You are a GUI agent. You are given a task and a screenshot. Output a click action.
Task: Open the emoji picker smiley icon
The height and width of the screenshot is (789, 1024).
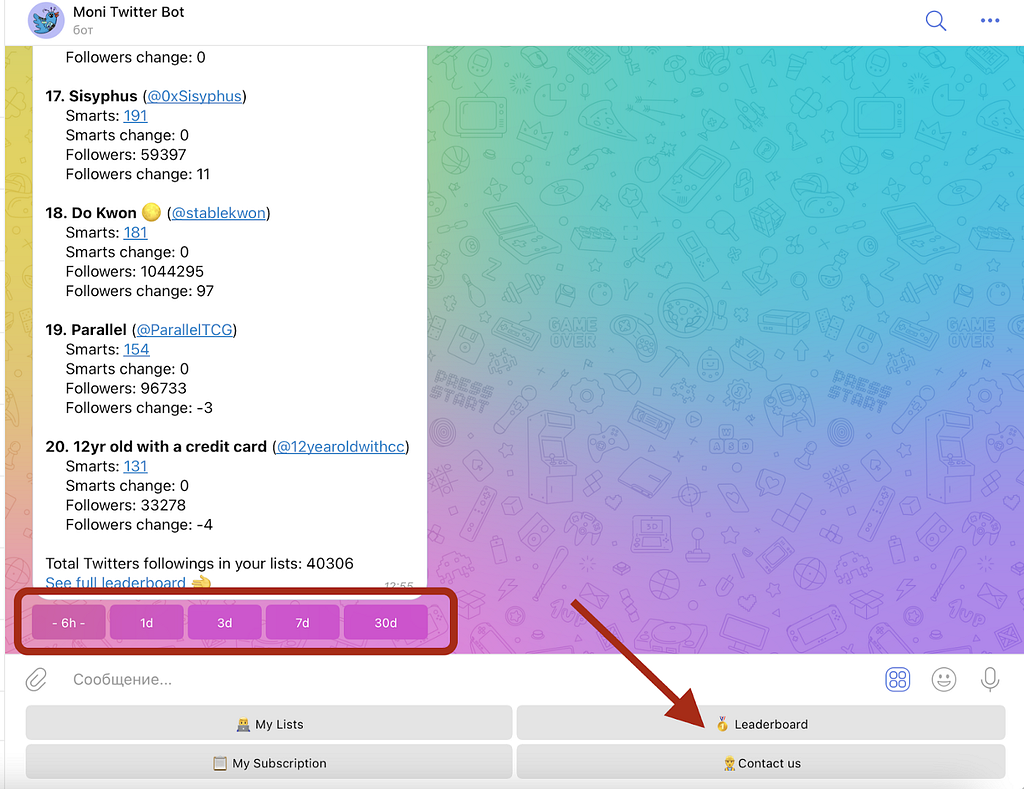point(944,679)
